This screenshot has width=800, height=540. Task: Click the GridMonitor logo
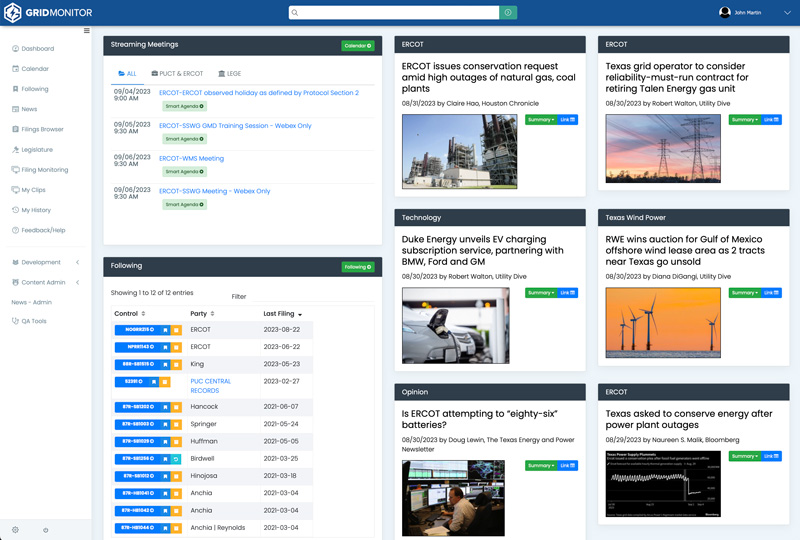[x=48, y=12]
